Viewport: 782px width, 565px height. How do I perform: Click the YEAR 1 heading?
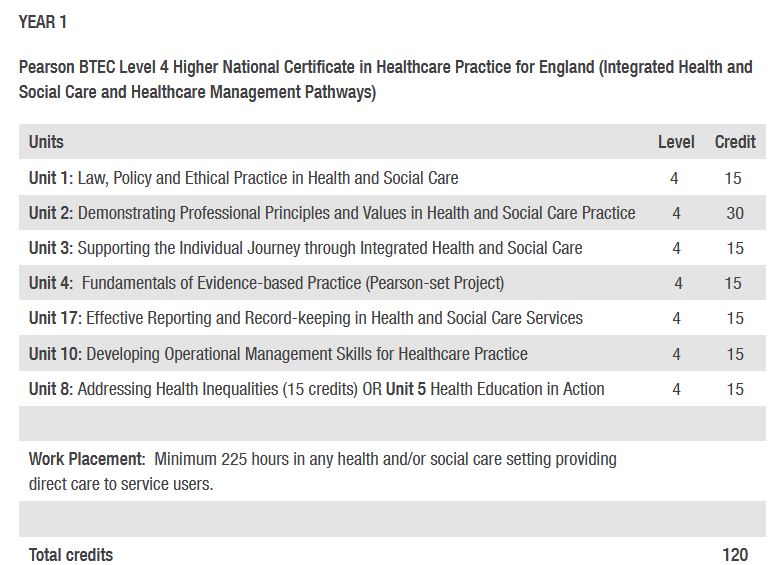coord(43,22)
